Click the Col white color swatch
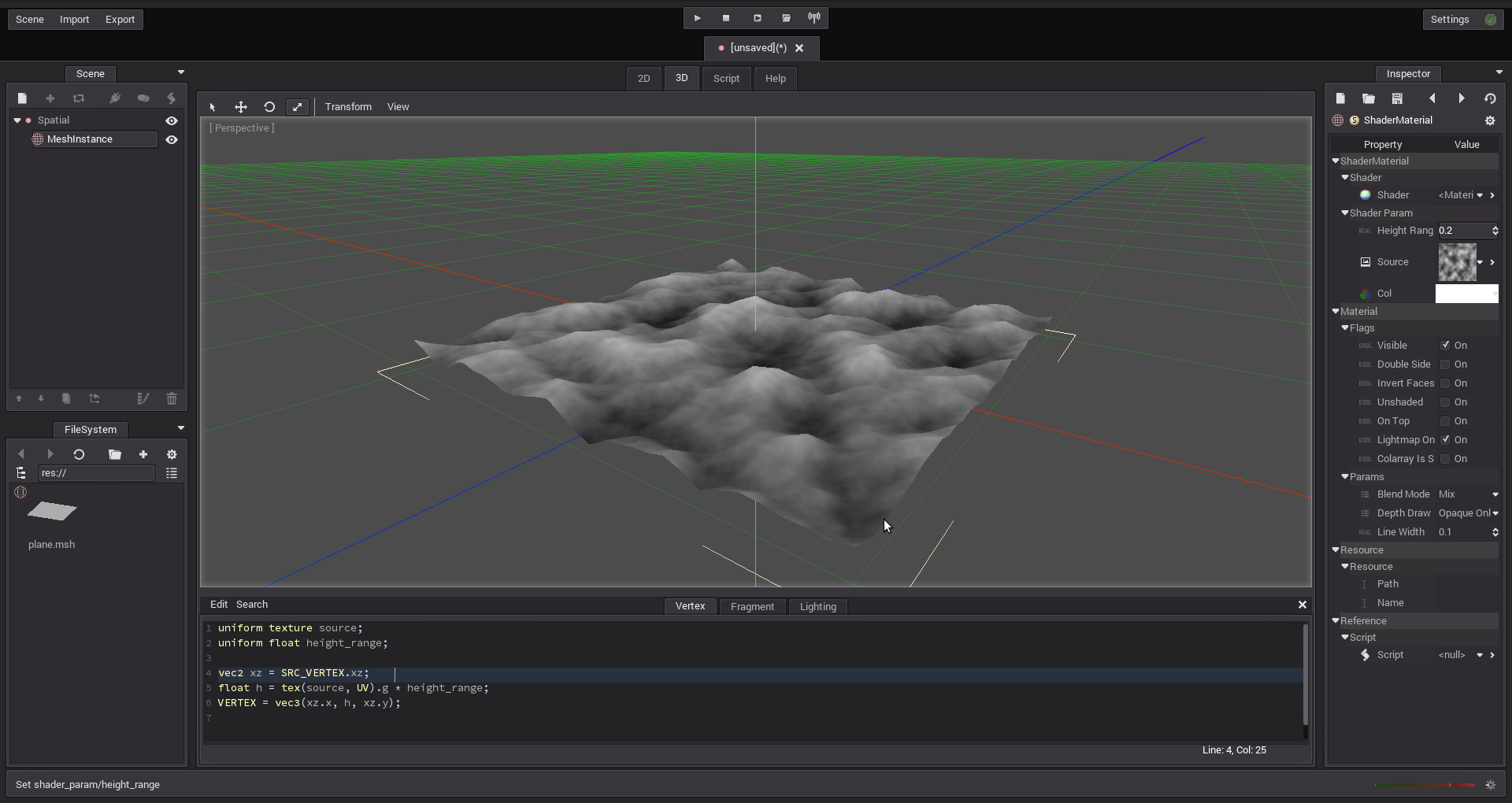This screenshot has height=803, width=1512. [x=1466, y=294]
